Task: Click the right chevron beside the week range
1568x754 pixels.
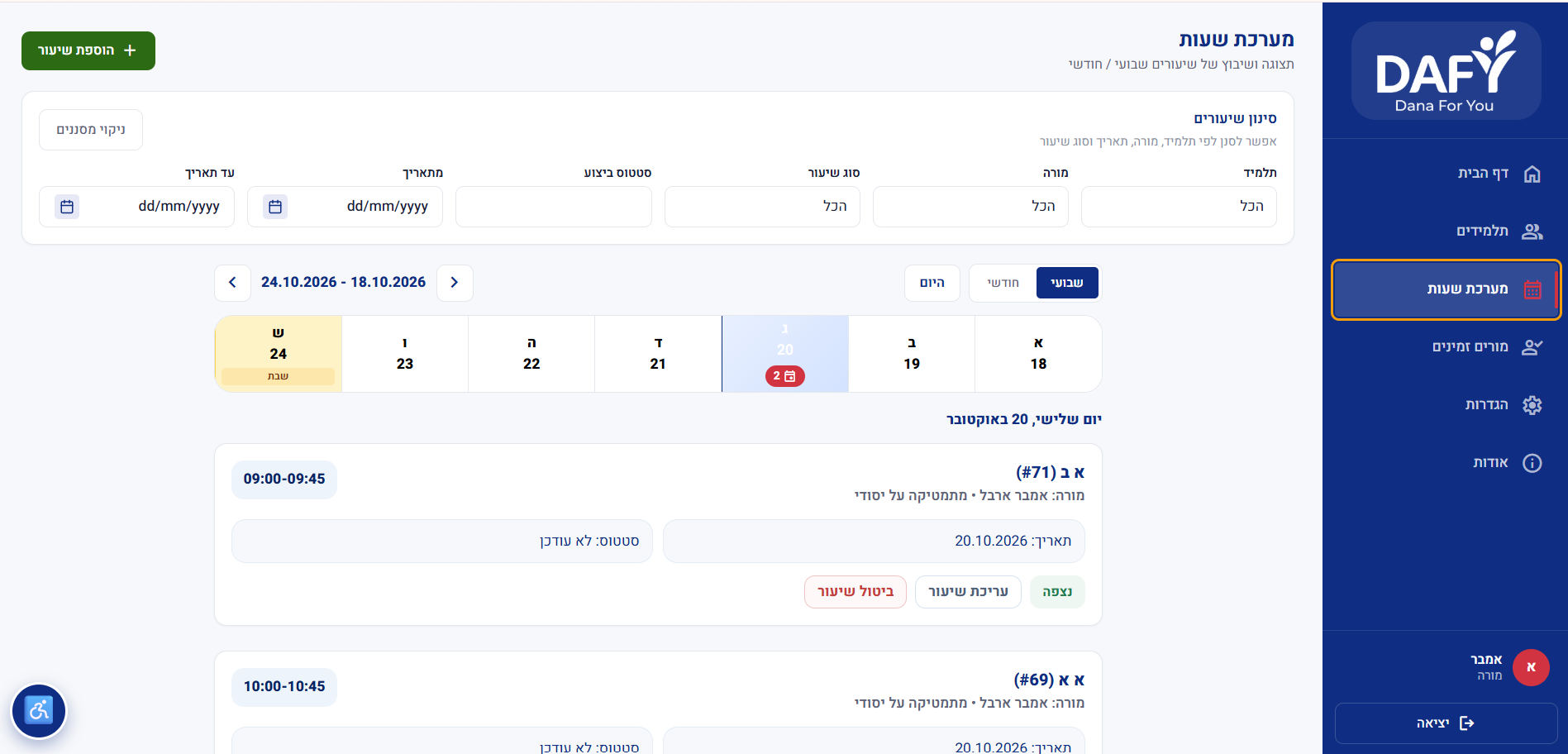Action: [455, 283]
